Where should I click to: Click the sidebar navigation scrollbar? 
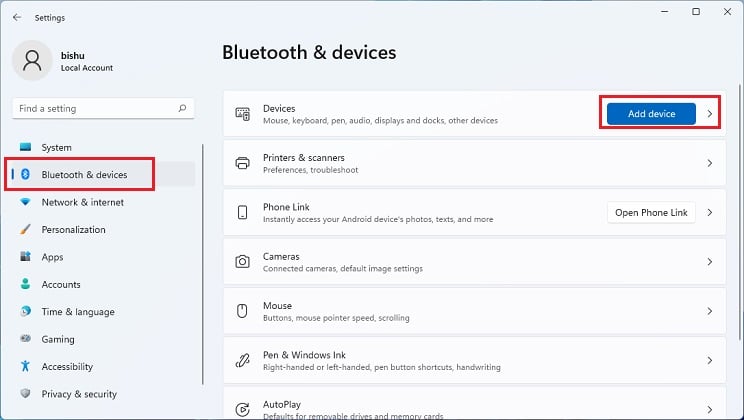pos(203,264)
